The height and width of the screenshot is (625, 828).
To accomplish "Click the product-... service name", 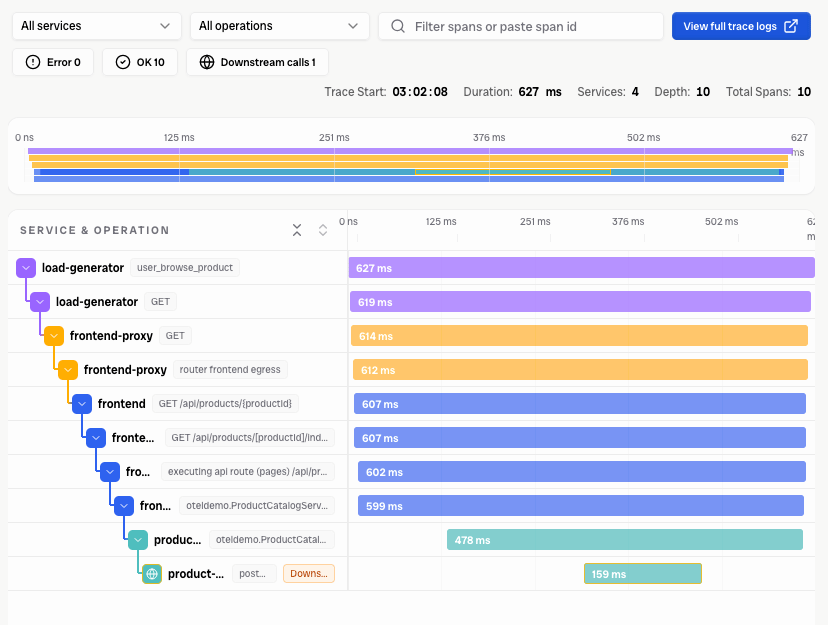I will point(196,574).
